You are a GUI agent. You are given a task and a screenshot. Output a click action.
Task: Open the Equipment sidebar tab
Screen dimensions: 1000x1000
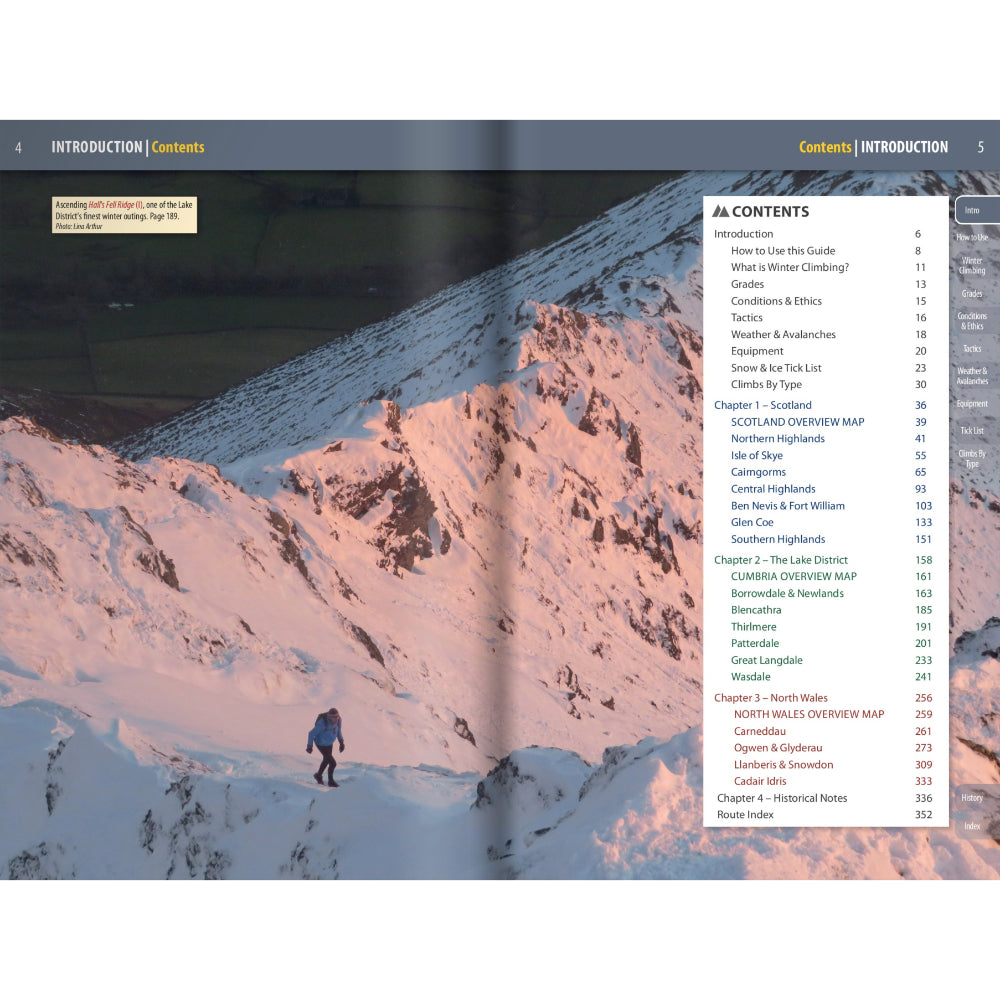pos(971,403)
